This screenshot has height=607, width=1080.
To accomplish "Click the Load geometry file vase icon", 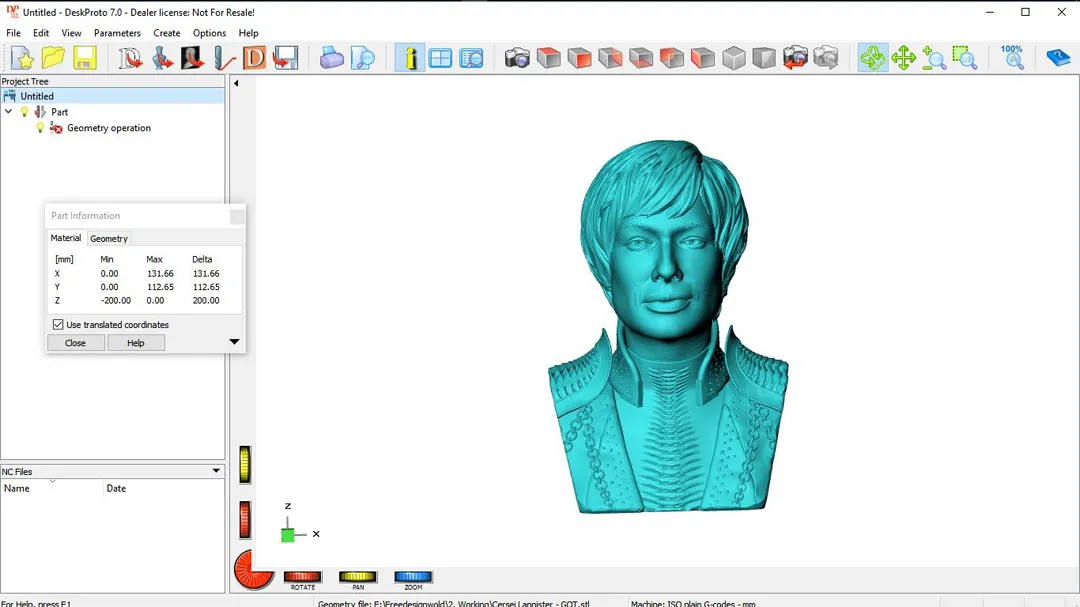I will pyautogui.click(x=162, y=58).
